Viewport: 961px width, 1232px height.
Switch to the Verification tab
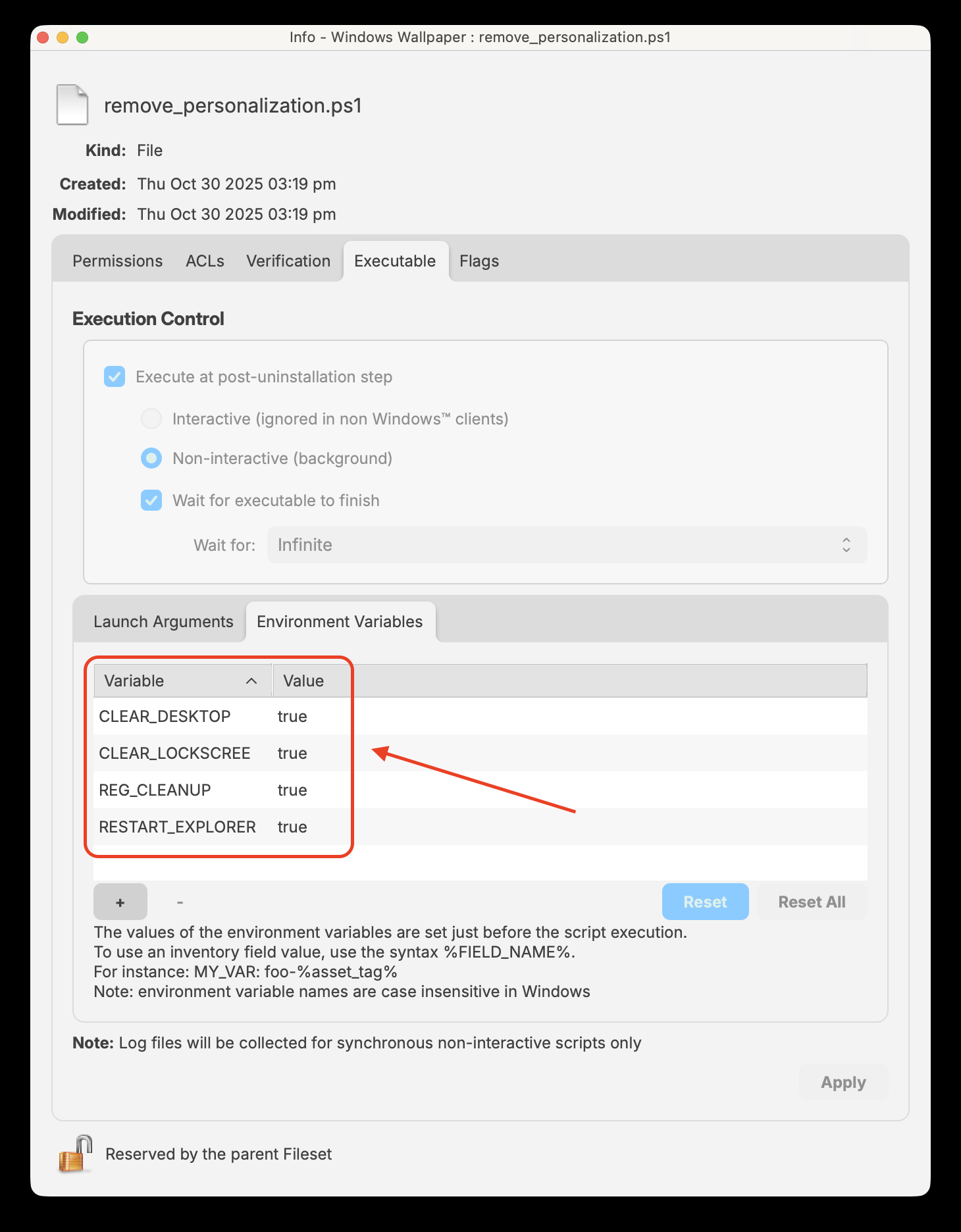pos(288,261)
